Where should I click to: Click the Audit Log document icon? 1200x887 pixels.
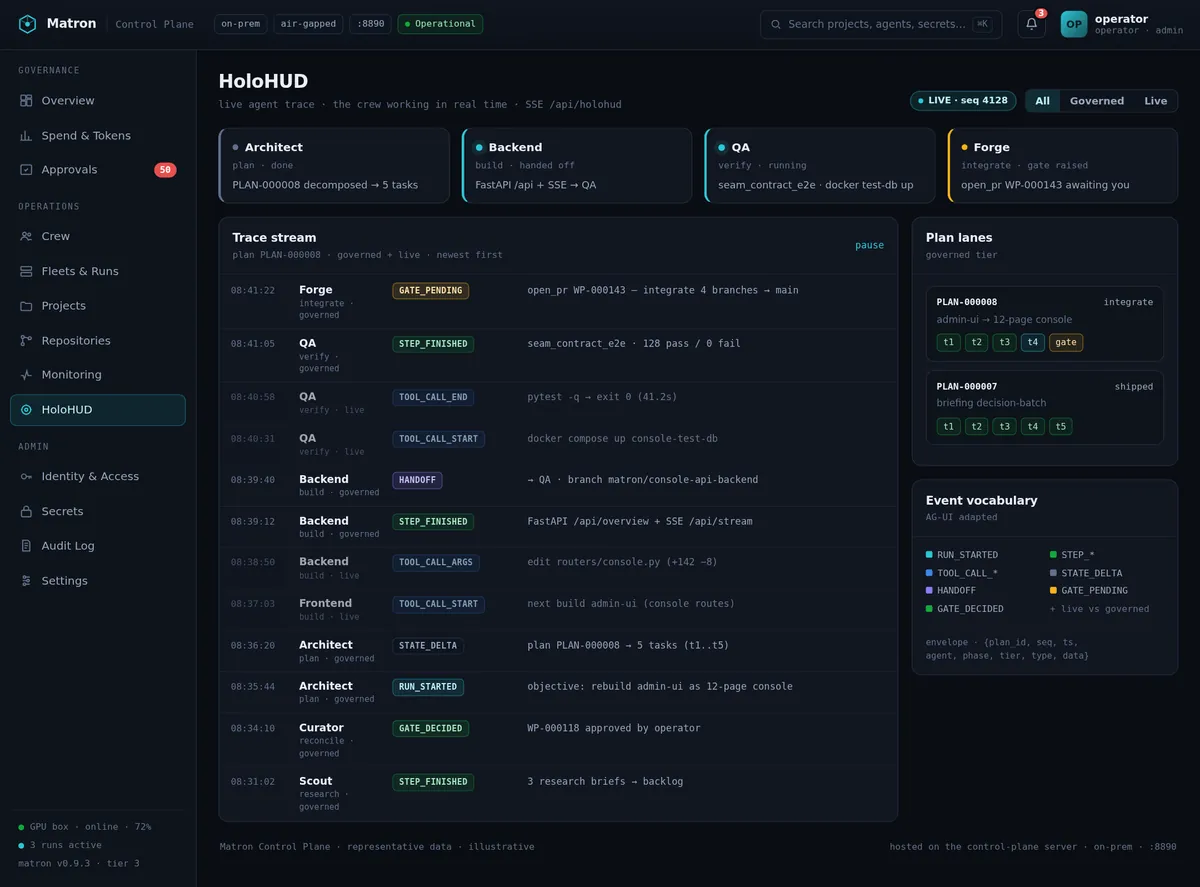pyautogui.click(x=26, y=546)
